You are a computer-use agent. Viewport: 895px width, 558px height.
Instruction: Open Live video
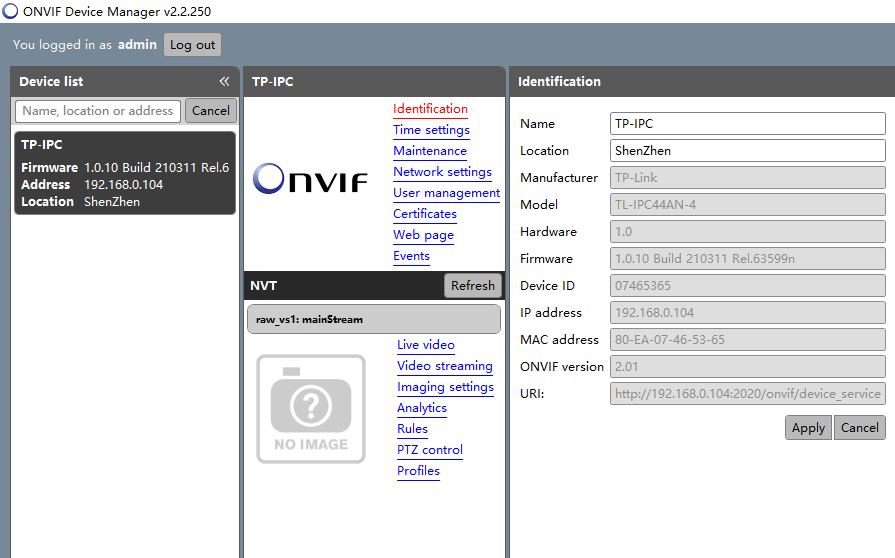426,345
